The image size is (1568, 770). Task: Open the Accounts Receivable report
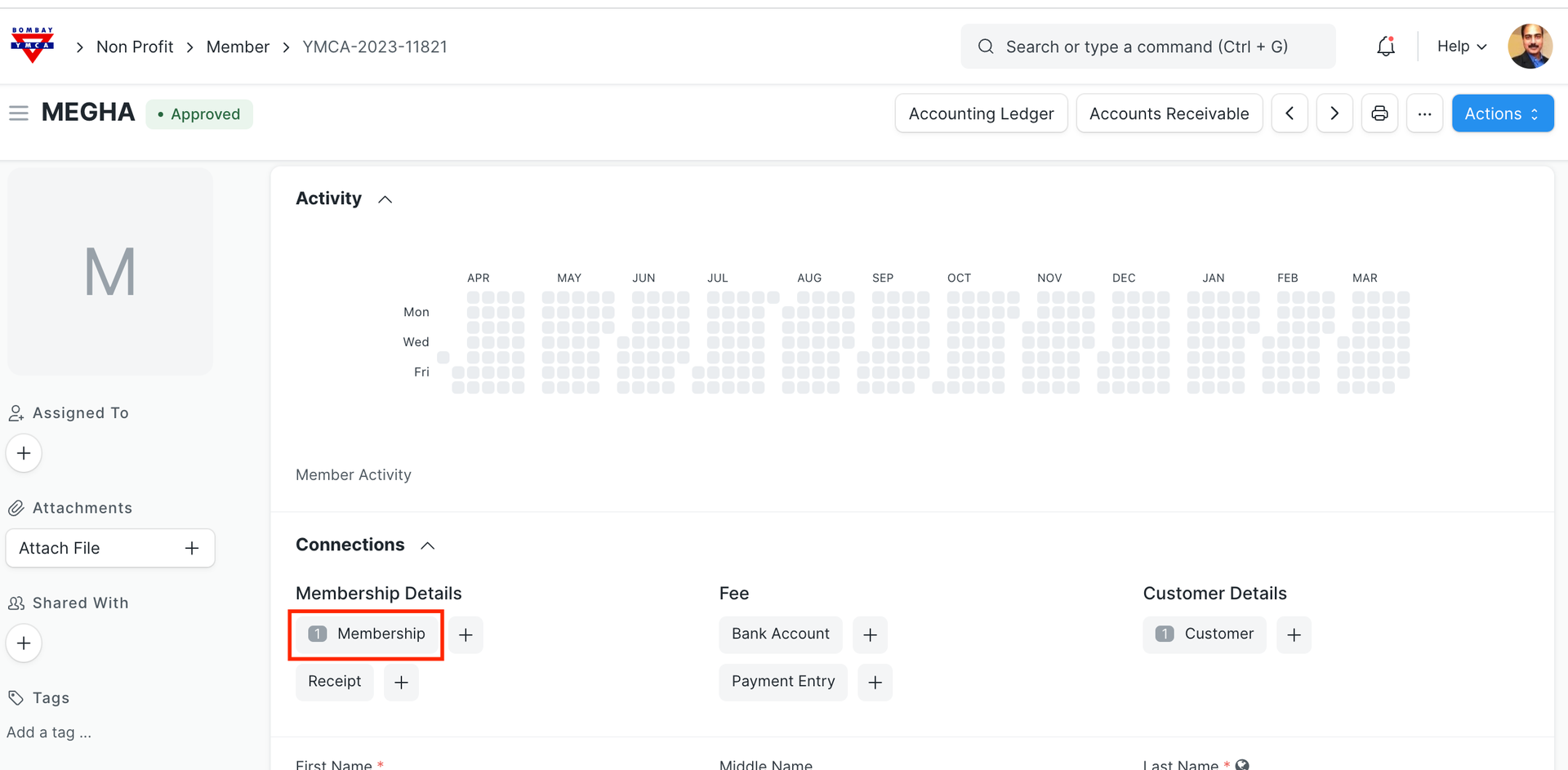pos(1169,113)
